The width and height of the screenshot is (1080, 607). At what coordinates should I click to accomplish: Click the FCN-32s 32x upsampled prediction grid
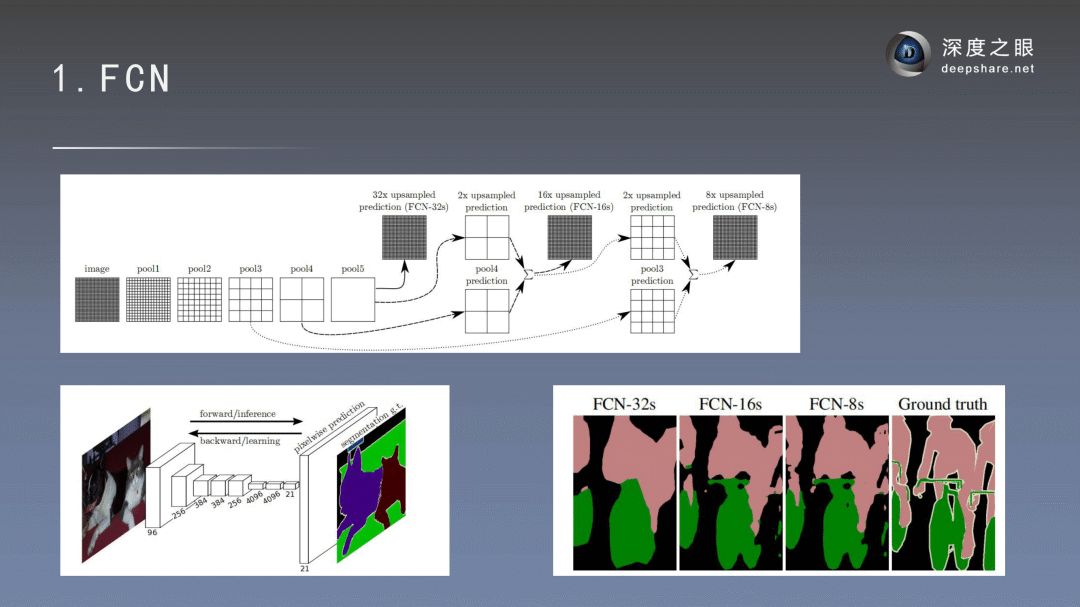coord(404,238)
